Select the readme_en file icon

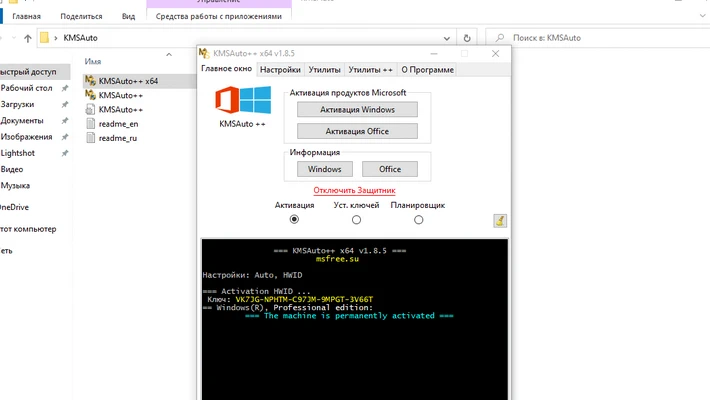coord(91,124)
